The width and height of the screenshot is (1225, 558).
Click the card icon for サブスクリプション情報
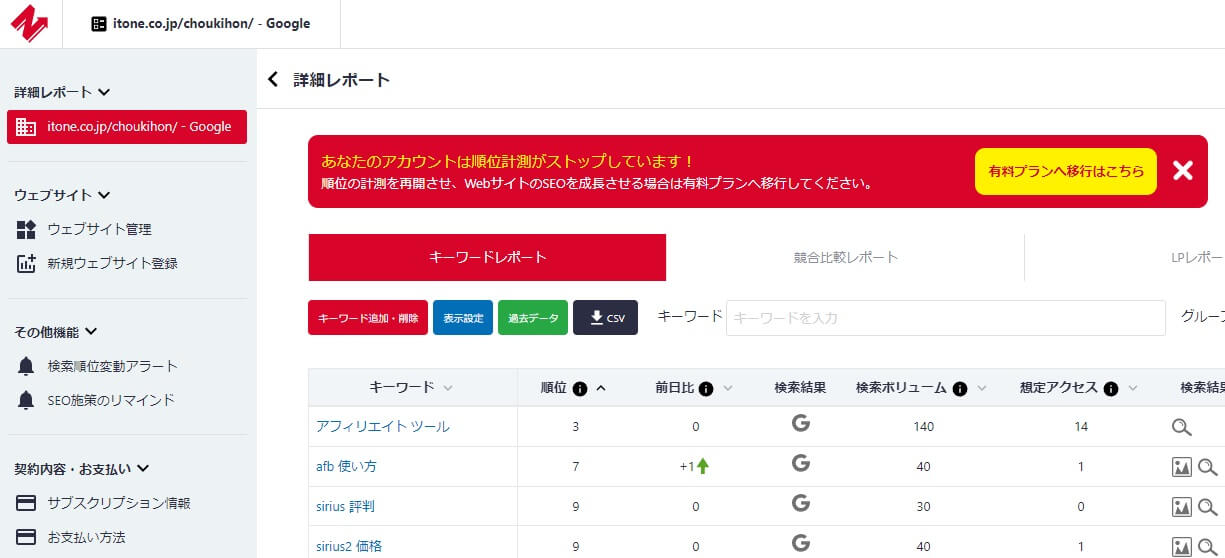[26, 503]
